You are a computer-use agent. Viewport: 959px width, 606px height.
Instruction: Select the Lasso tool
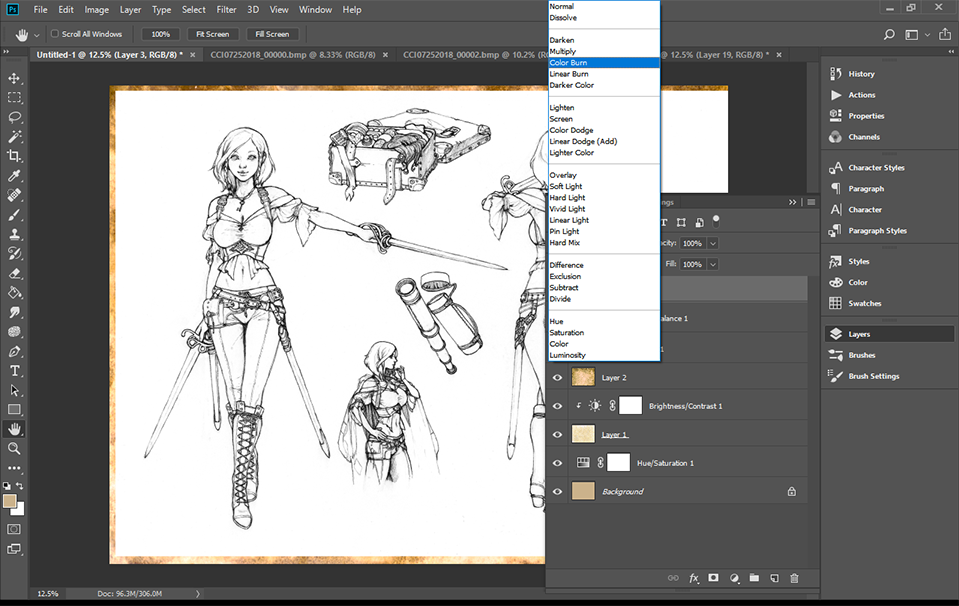pyautogui.click(x=14, y=117)
